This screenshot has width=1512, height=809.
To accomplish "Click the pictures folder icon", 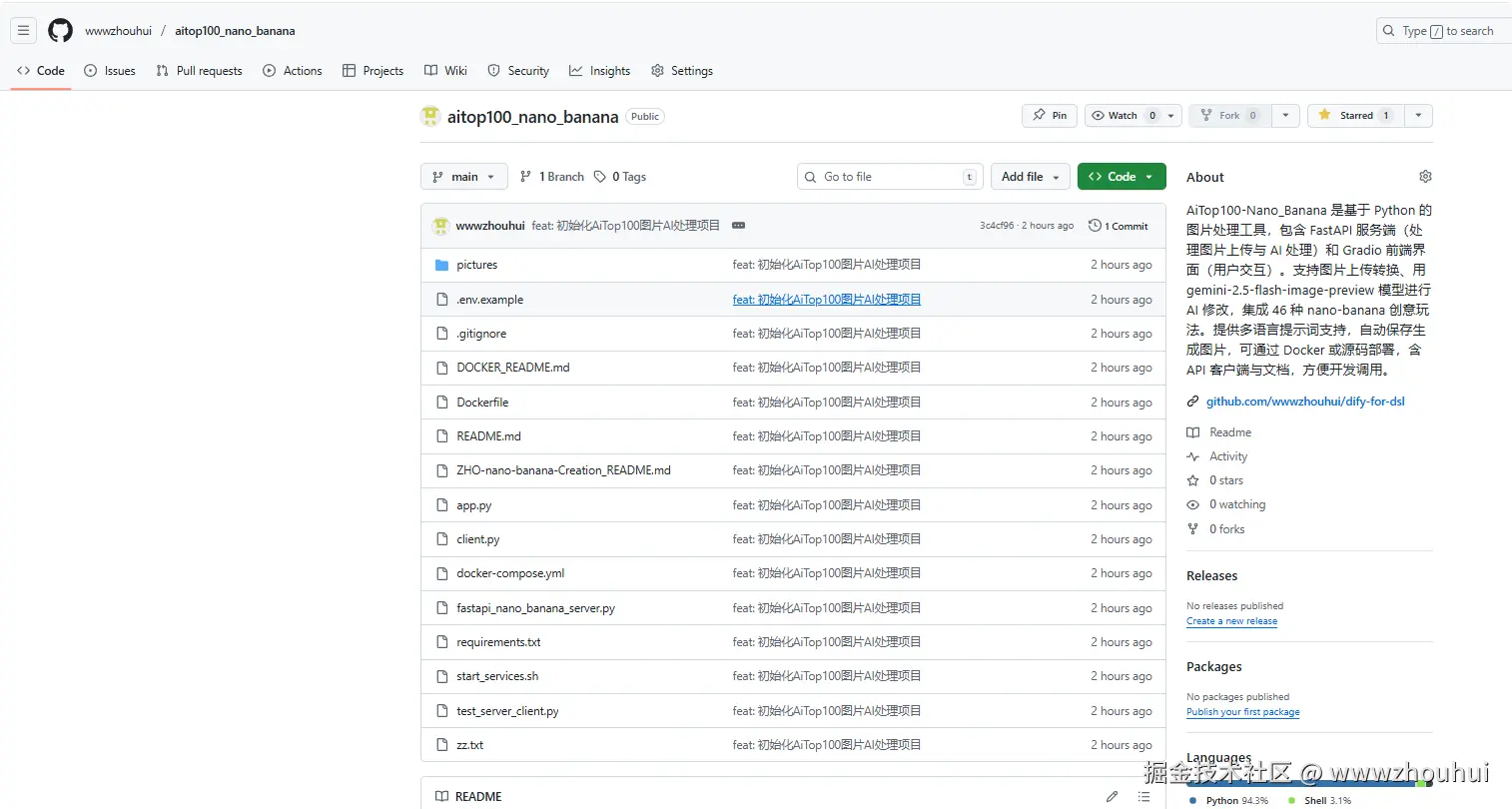I will tap(442, 266).
